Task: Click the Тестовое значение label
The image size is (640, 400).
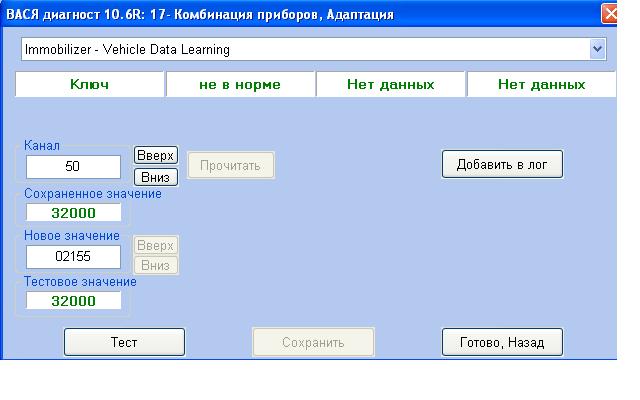Action: [80, 282]
